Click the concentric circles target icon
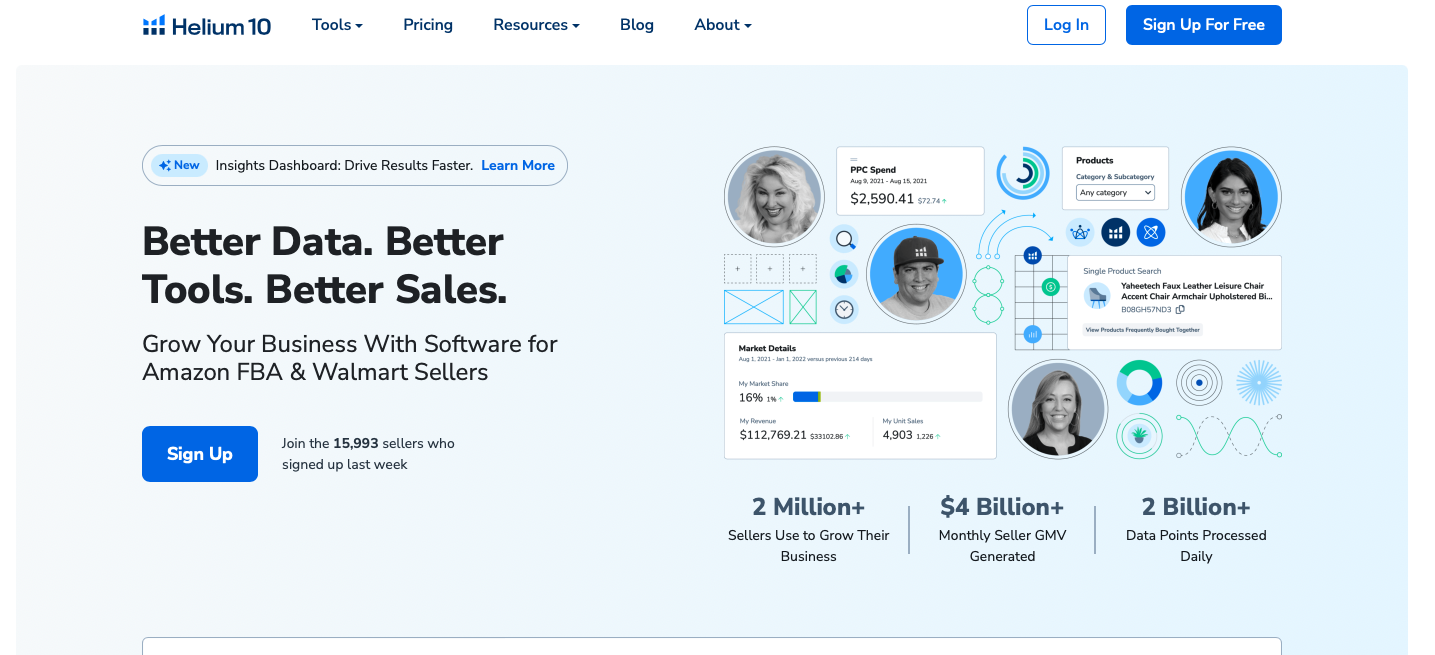The width and height of the screenshot is (1435, 655). coord(1199,383)
